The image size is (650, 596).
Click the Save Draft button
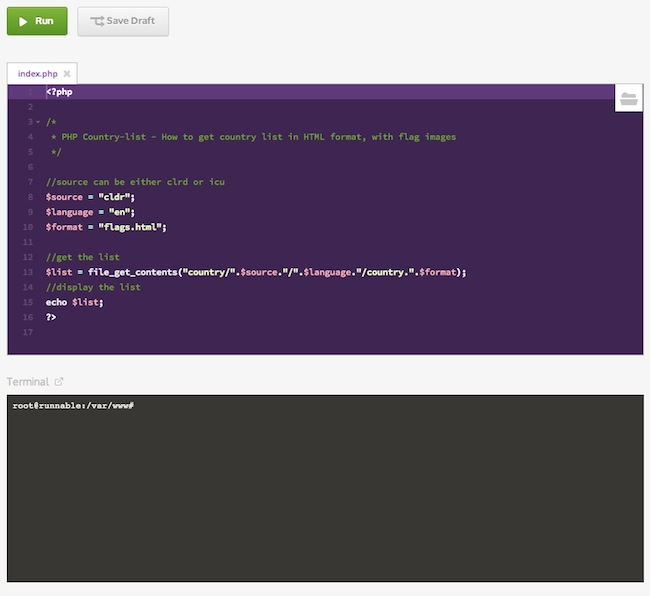point(123,21)
